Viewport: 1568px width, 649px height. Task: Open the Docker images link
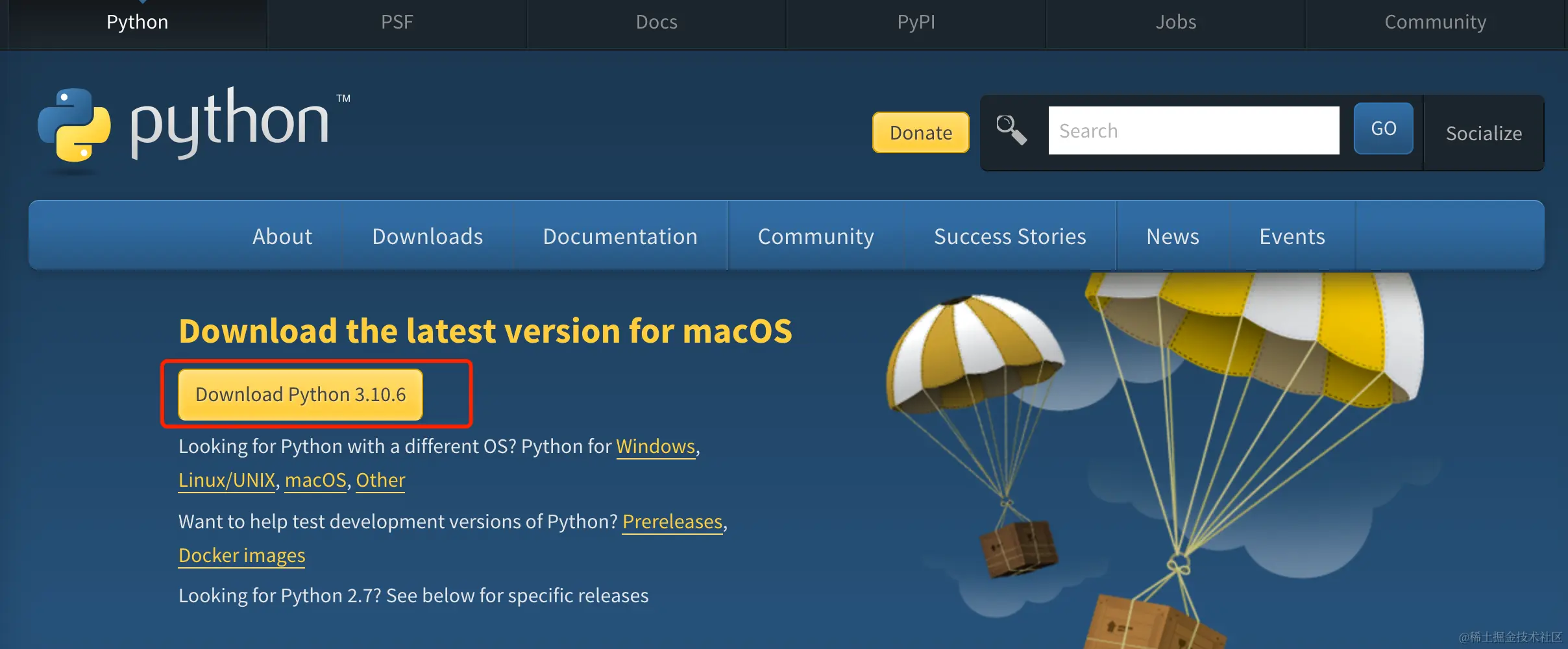coord(241,556)
